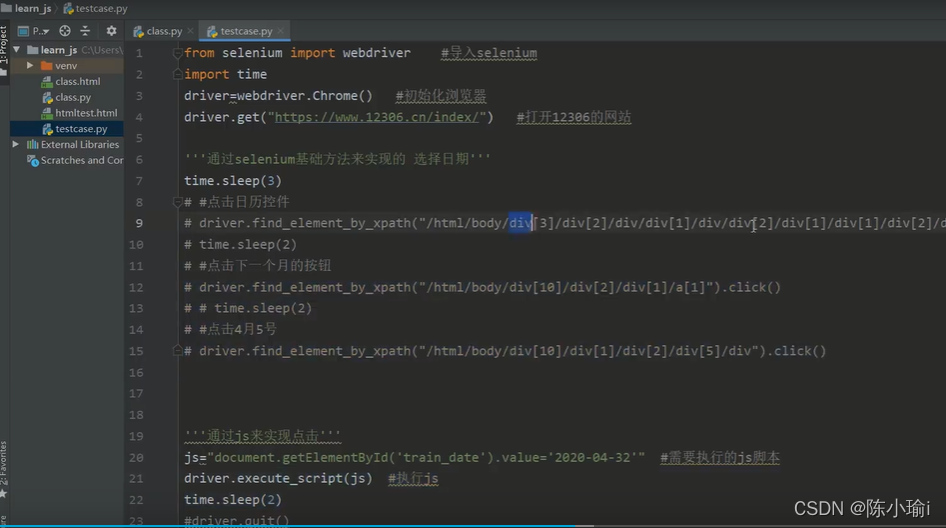Fold the import block at line 1
The width and height of the screenshot is (946, 528).
177,53
